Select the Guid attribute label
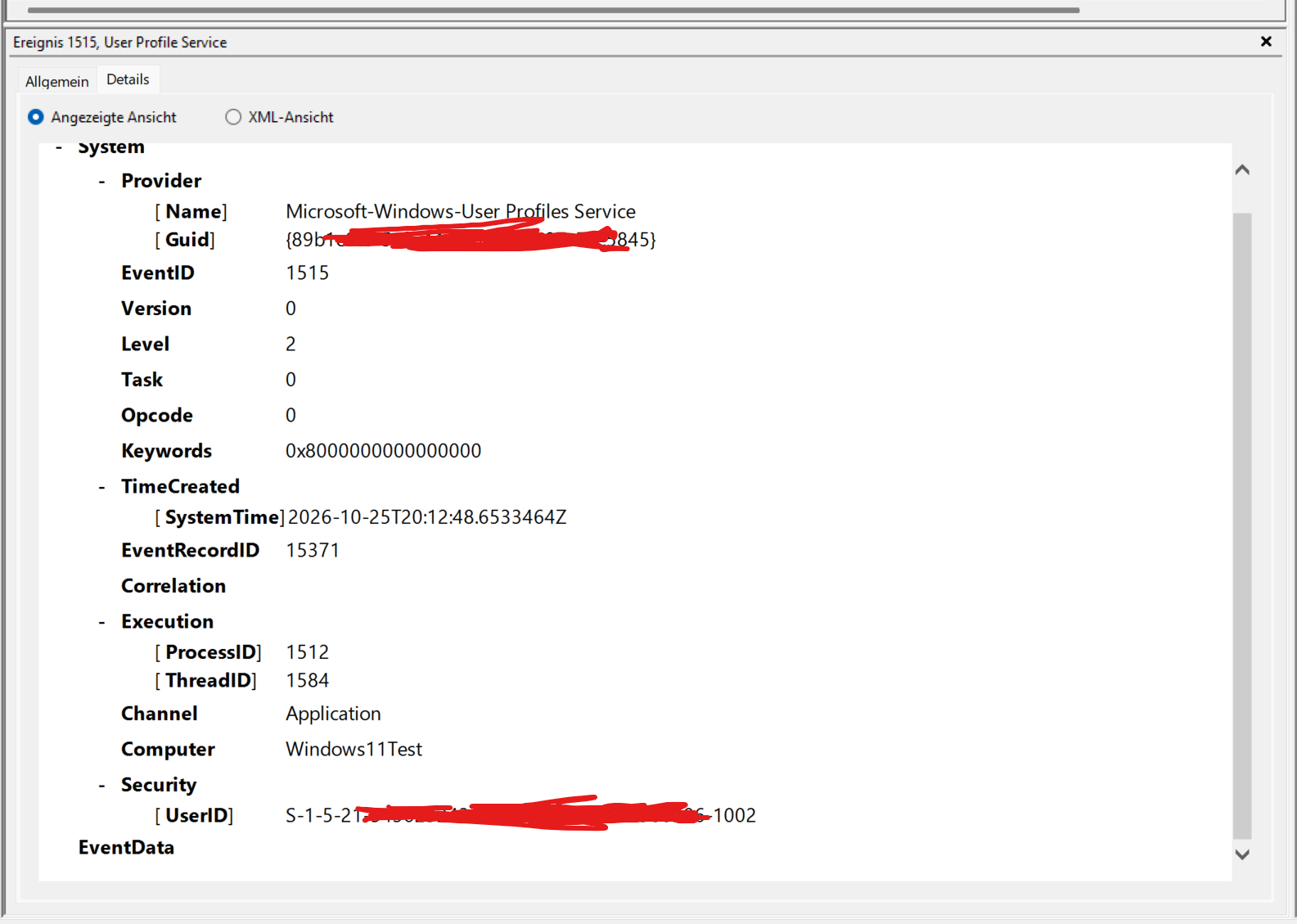1297x924 pixels. 185,239
